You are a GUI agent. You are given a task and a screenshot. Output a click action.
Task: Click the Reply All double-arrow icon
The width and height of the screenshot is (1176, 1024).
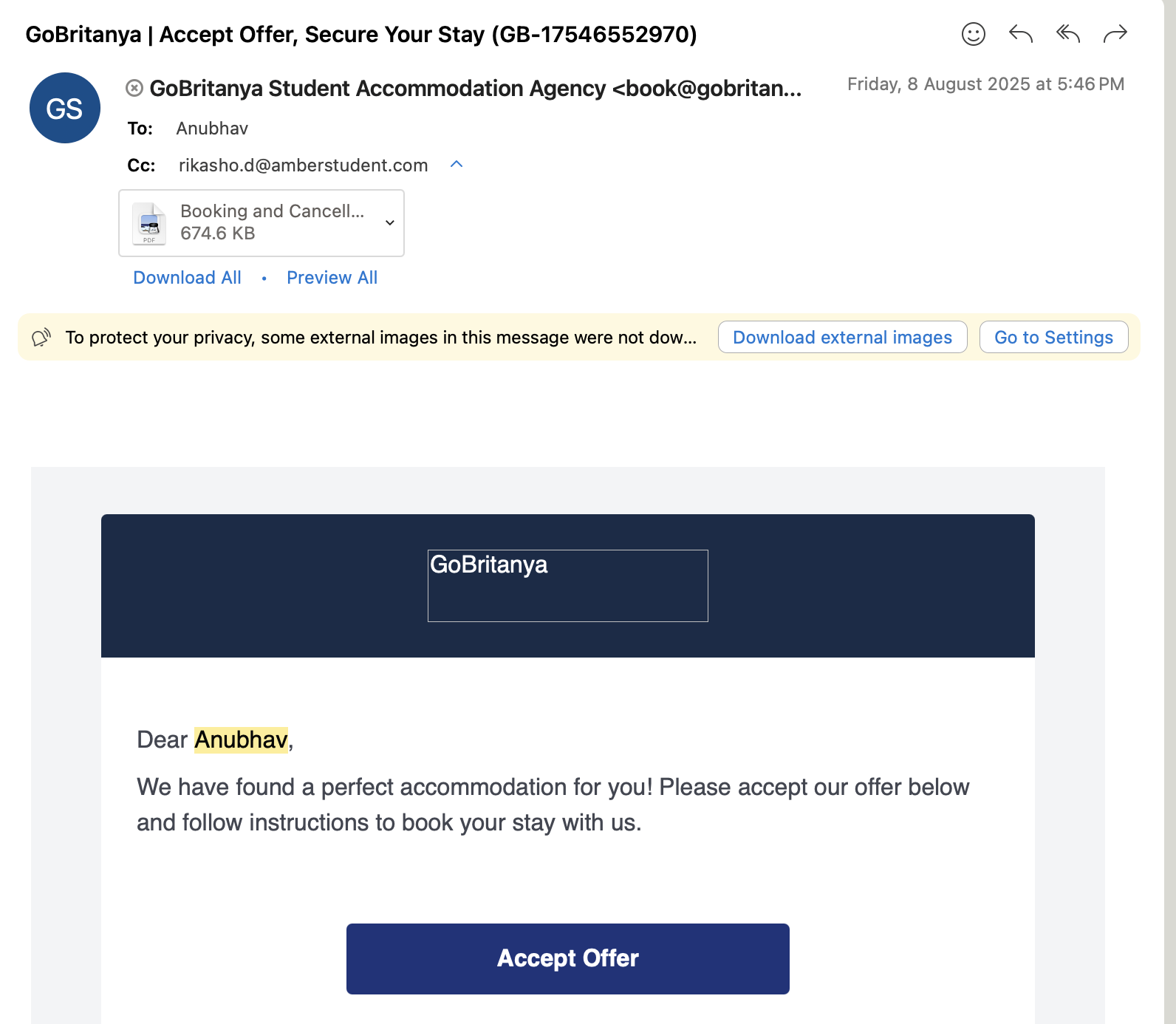(1067, 34)
